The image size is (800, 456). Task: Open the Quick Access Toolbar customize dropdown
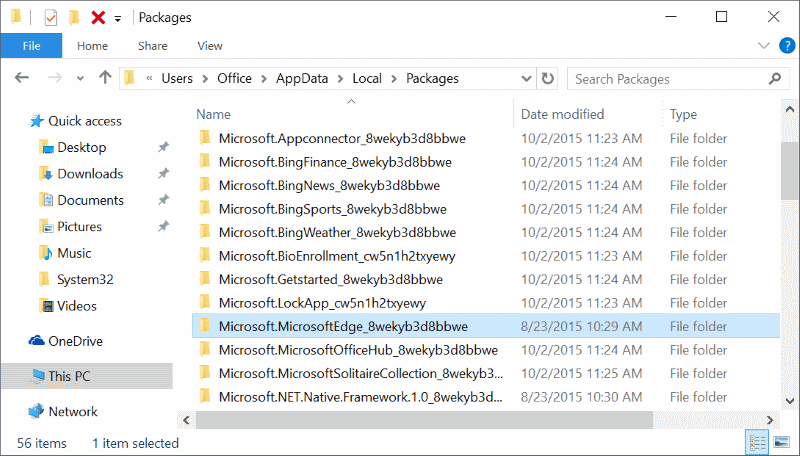point(118,18)
